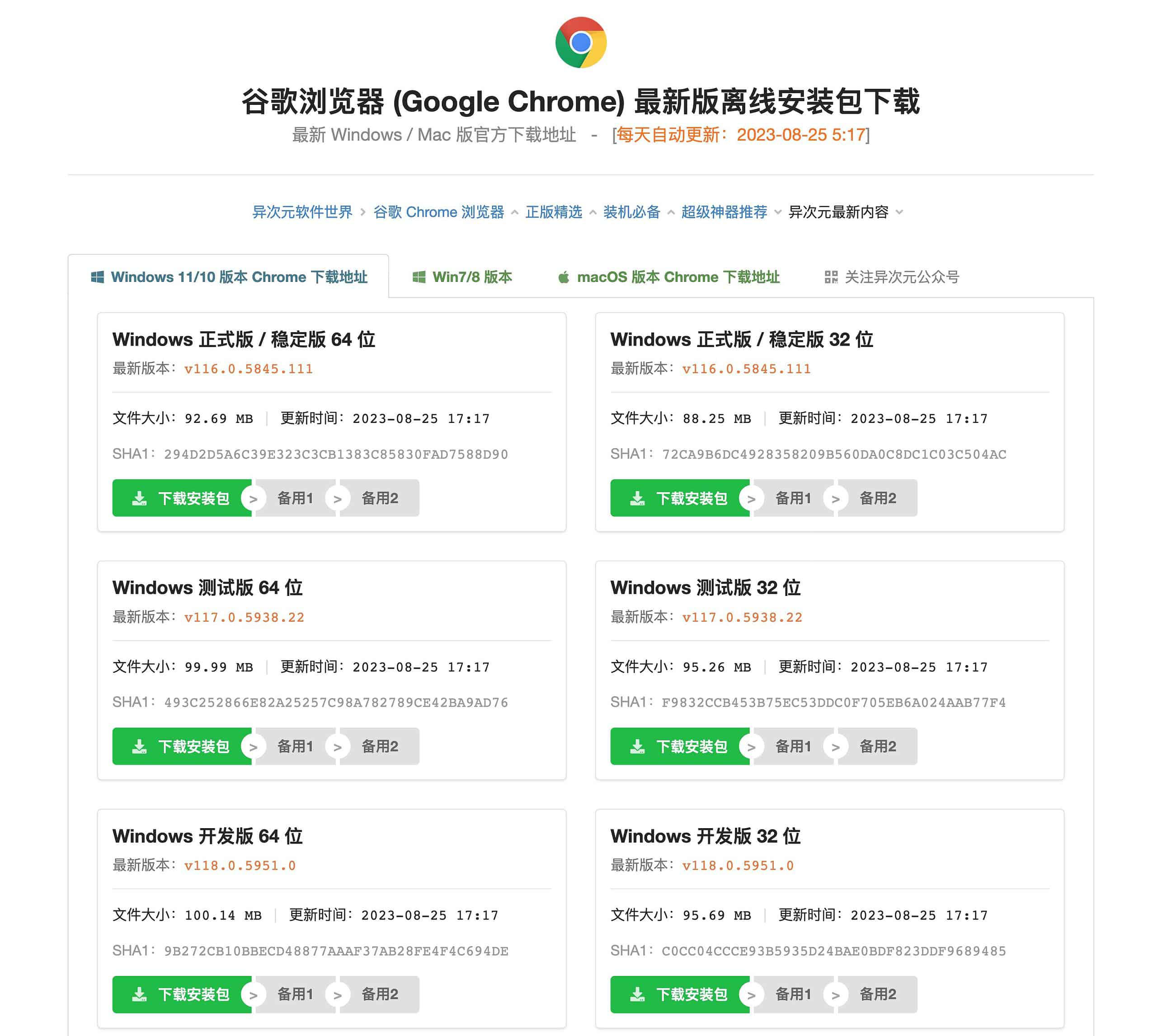The height and width of the screenshot is (1036, 1157).
Task: Use 备用1 mirror for 稳定版 64 位
Action: point(296,498)
